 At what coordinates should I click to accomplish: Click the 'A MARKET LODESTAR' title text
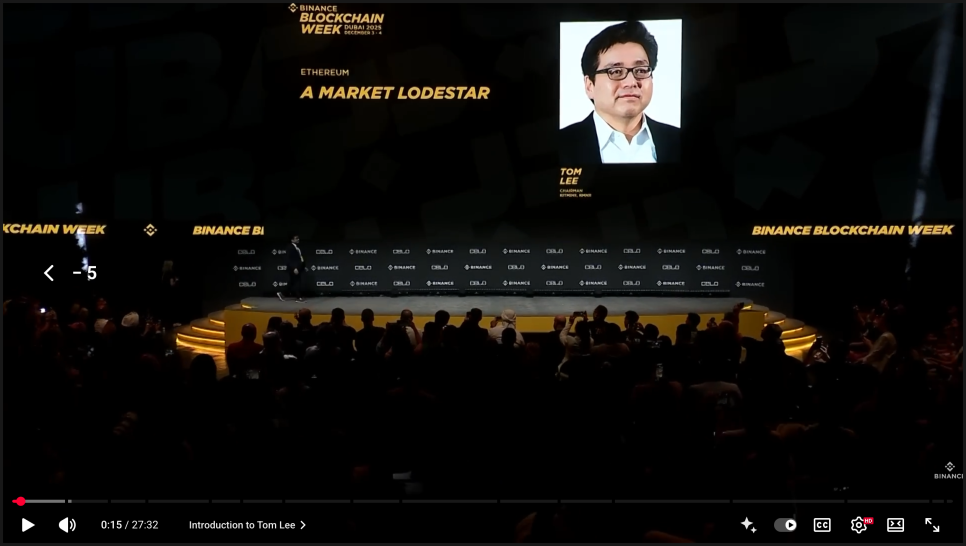pos(395,93)
